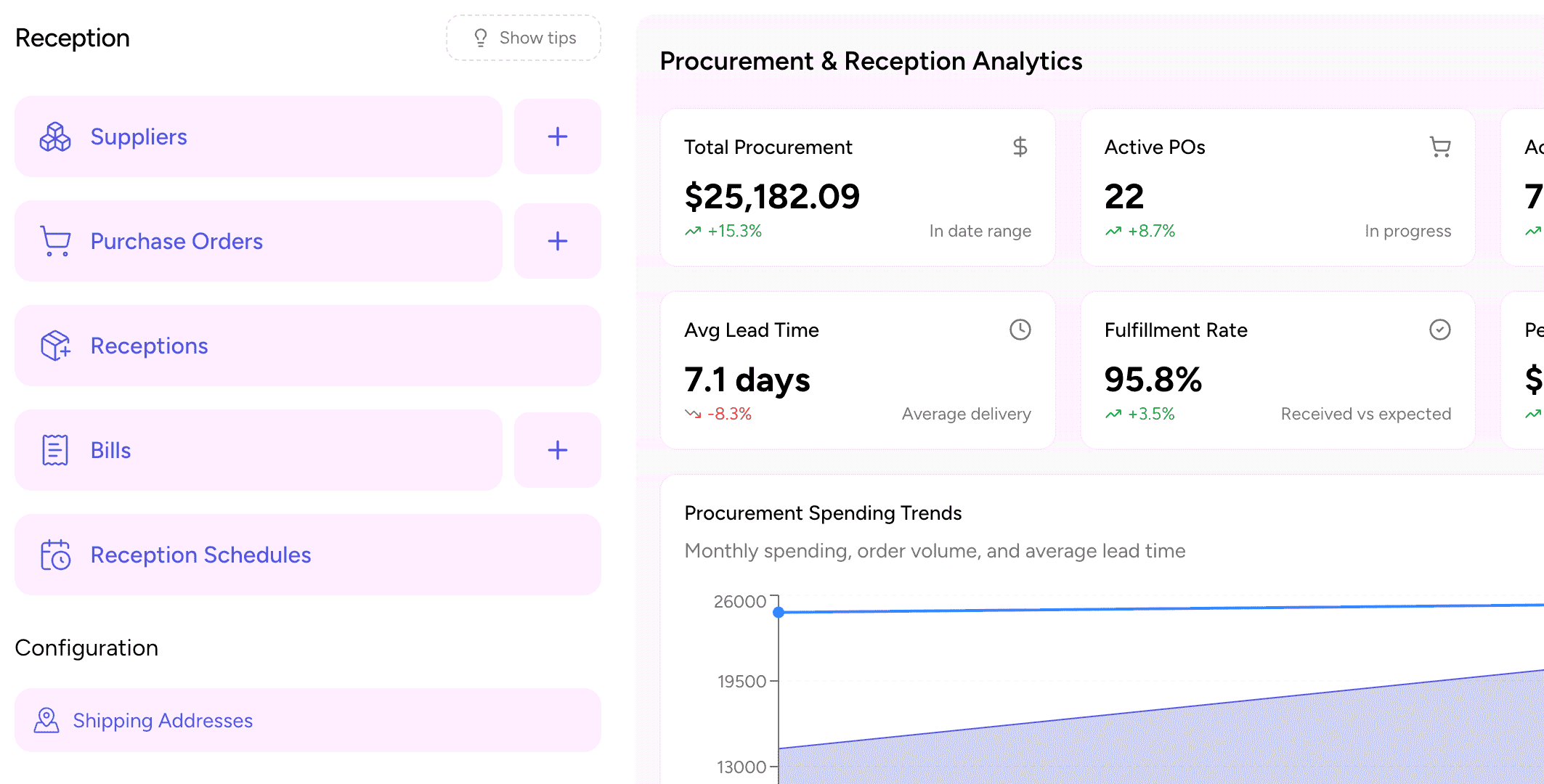1544x784 pixels.
Task: Open the Purchase Orders section
Action: (259, 241)
